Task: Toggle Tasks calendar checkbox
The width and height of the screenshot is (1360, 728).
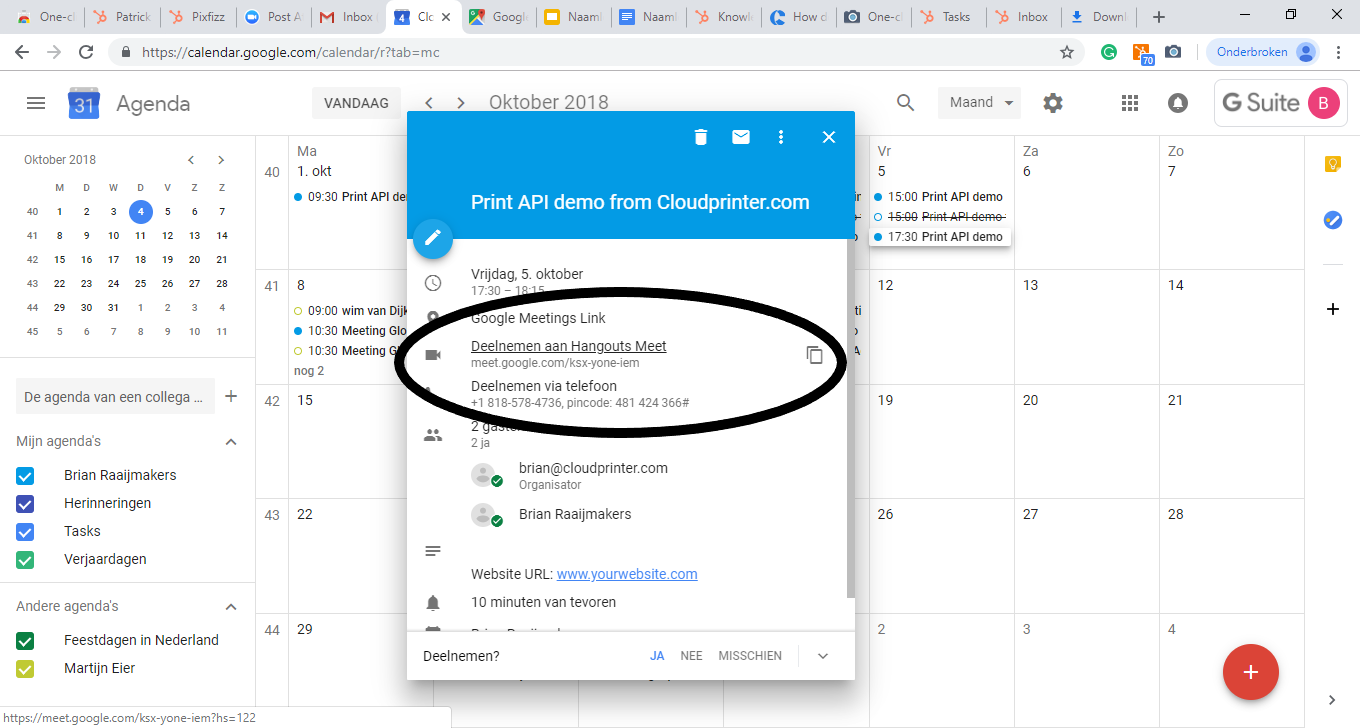Action: (x=26, y=531)
